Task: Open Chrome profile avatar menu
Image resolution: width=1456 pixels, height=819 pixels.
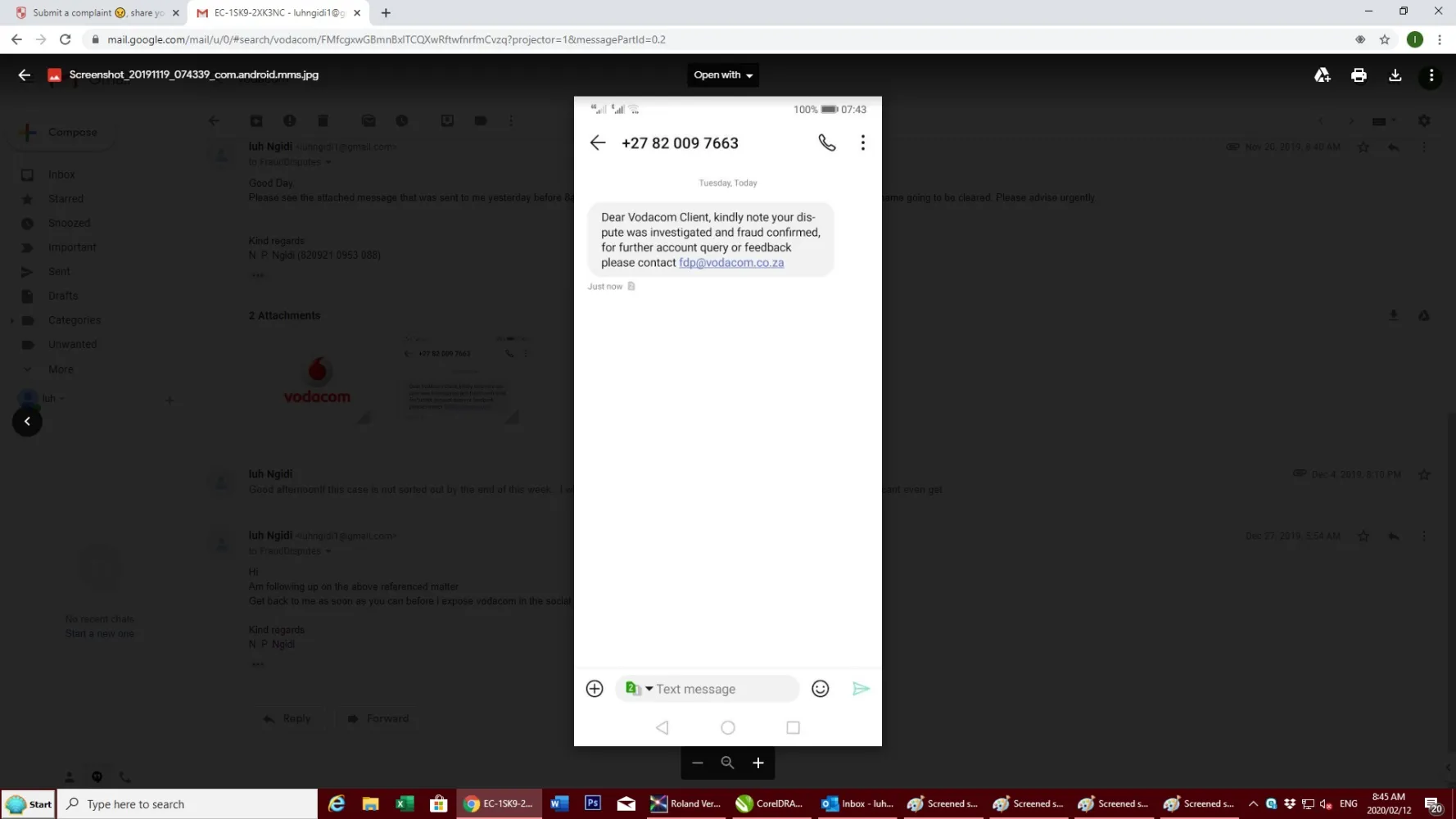Action: coord(1414,39)
